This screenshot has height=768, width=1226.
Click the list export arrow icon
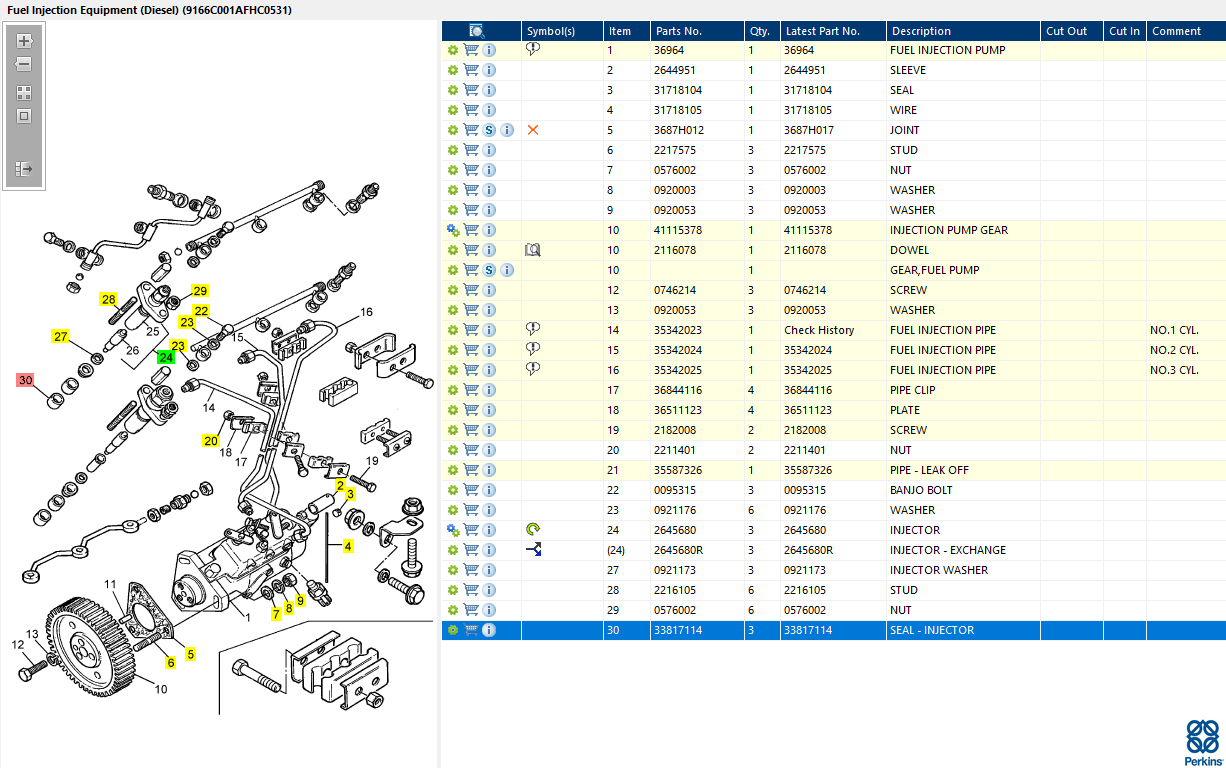(x=24, y=169)
